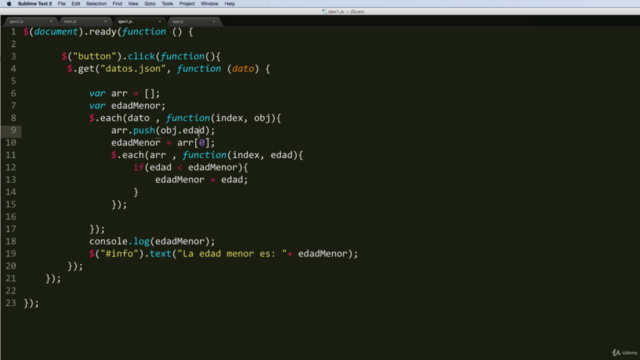Close the ajax1.js tab
This screenshot has width=640, height=360.
(x=160, y=21)
